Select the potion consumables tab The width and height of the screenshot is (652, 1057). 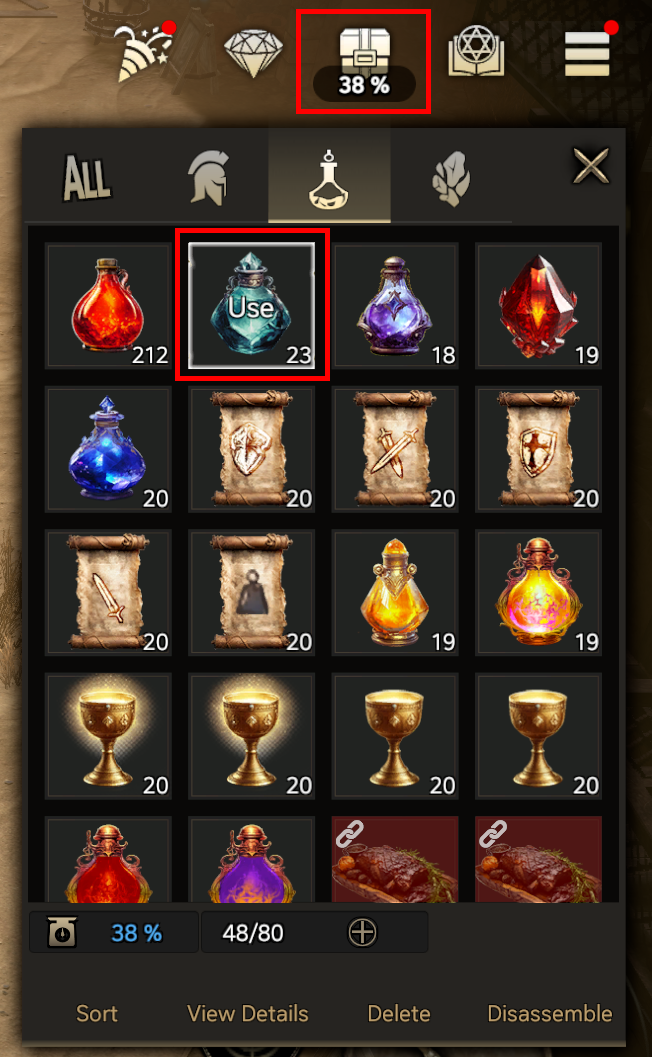coord(329,179)
